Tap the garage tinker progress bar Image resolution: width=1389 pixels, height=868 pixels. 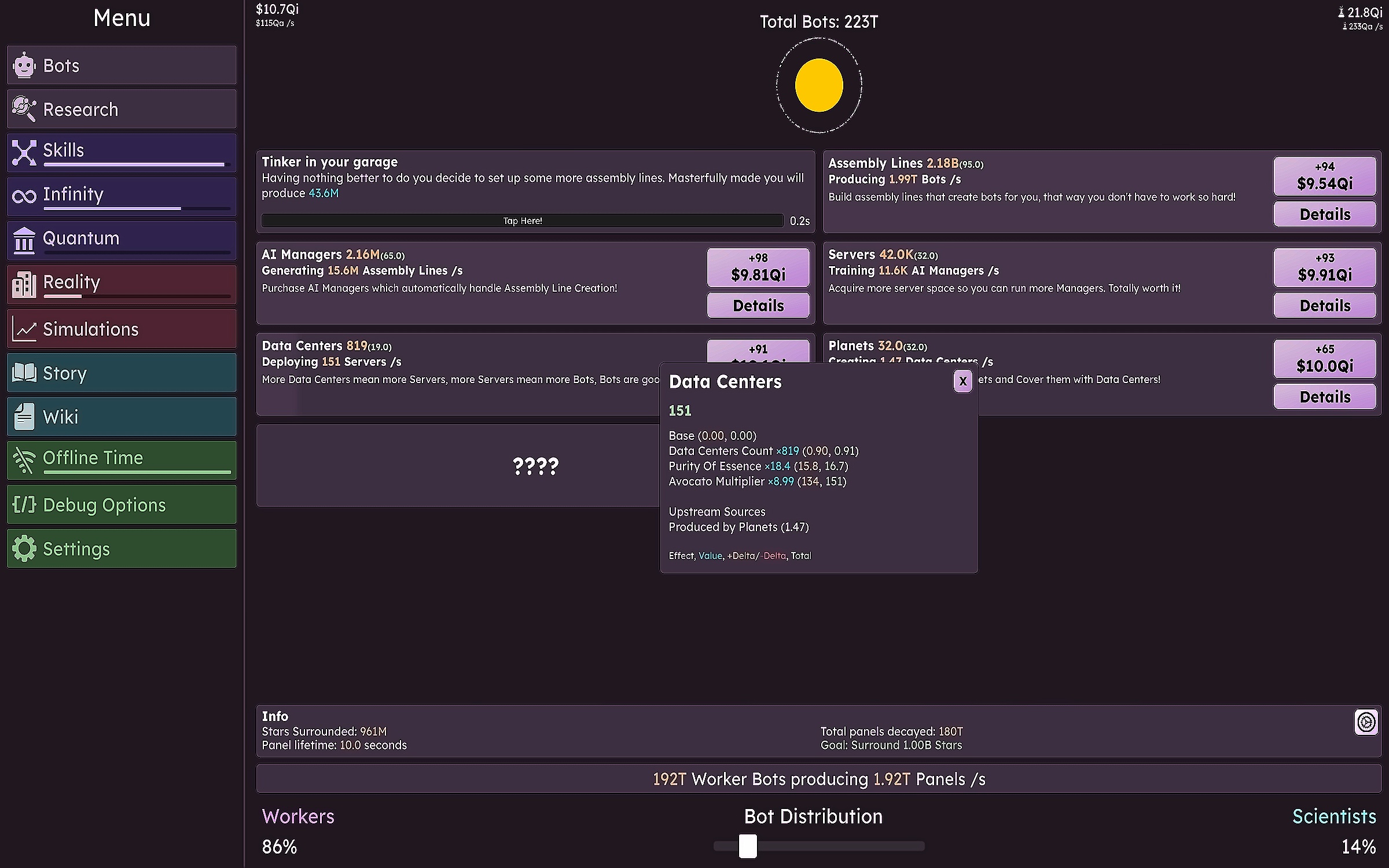522,220
